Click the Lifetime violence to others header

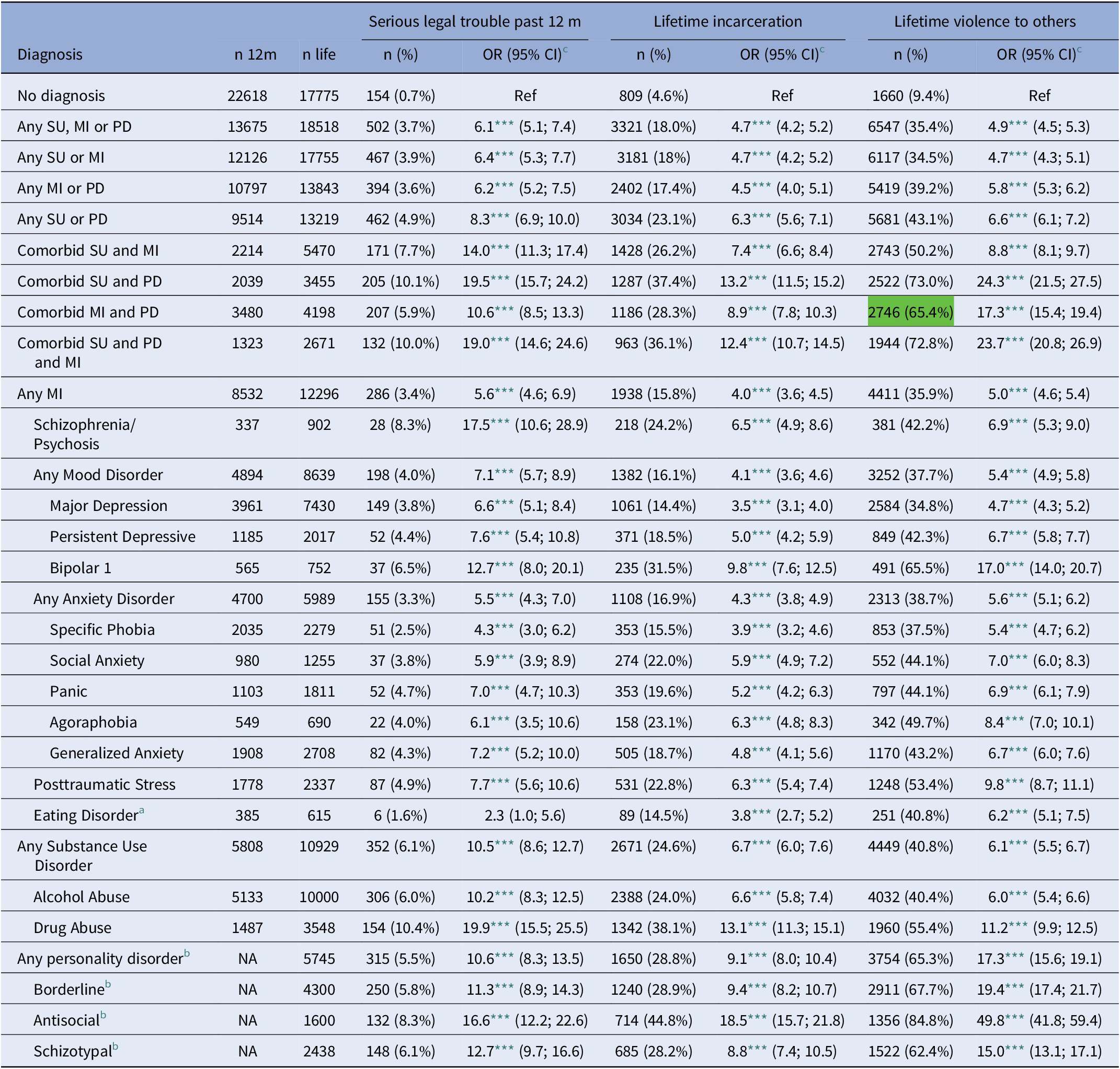tap(985, 21)
